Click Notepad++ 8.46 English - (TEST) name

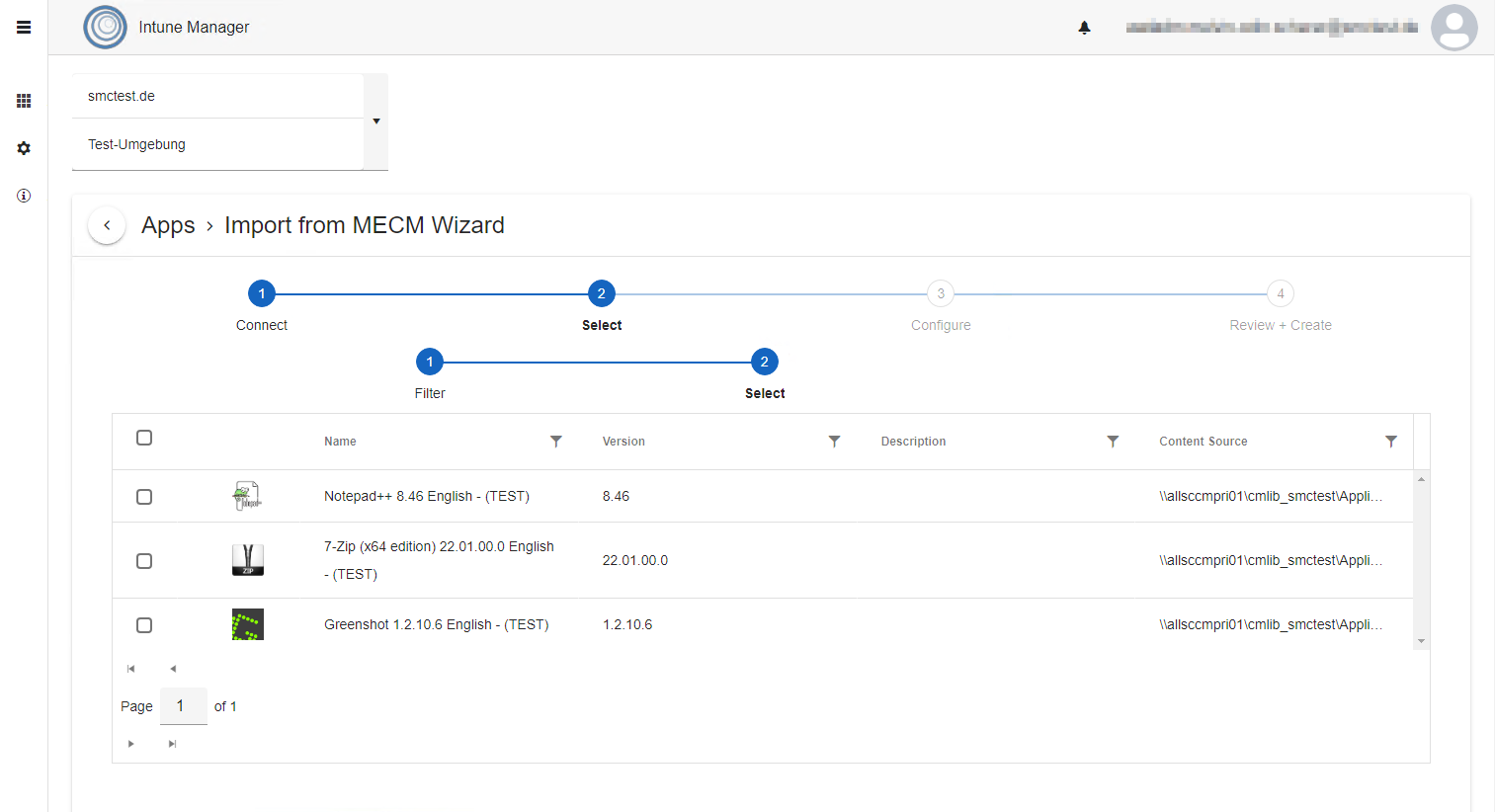click(x=427, y=496)
